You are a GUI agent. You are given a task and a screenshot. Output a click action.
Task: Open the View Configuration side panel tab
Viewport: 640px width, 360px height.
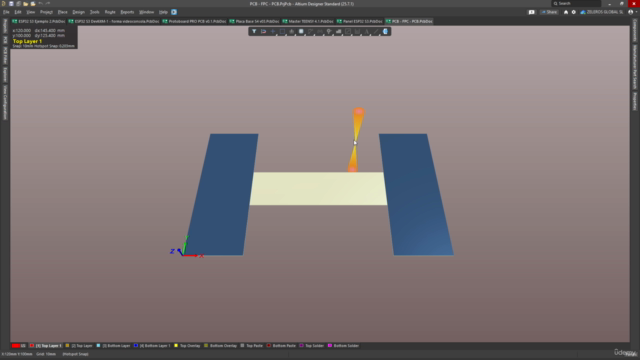pyautogui.click(x=5, y=102)
